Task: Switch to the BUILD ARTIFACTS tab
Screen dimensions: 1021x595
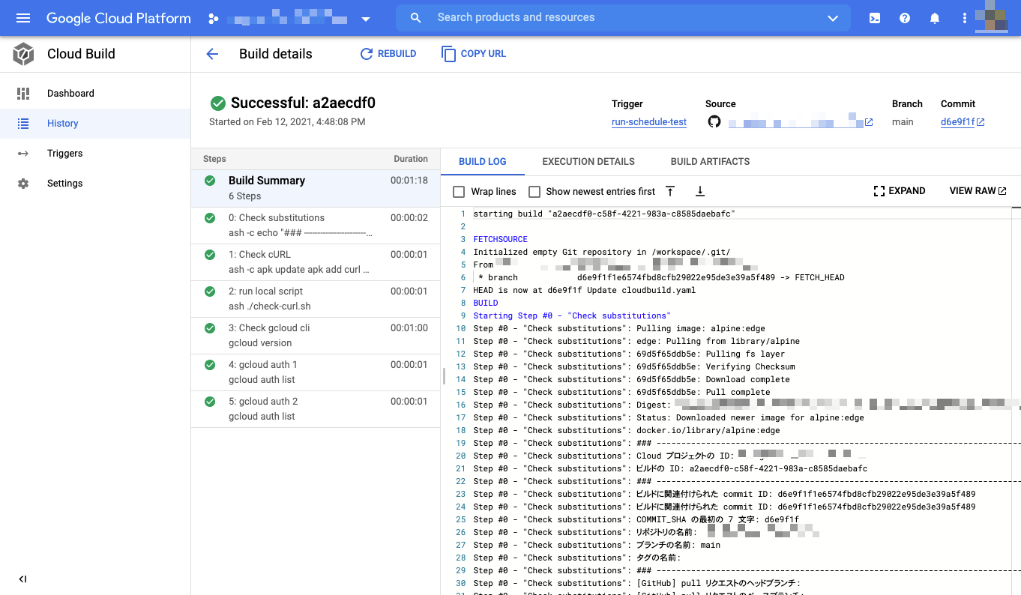Action: (x=710, y=161)
